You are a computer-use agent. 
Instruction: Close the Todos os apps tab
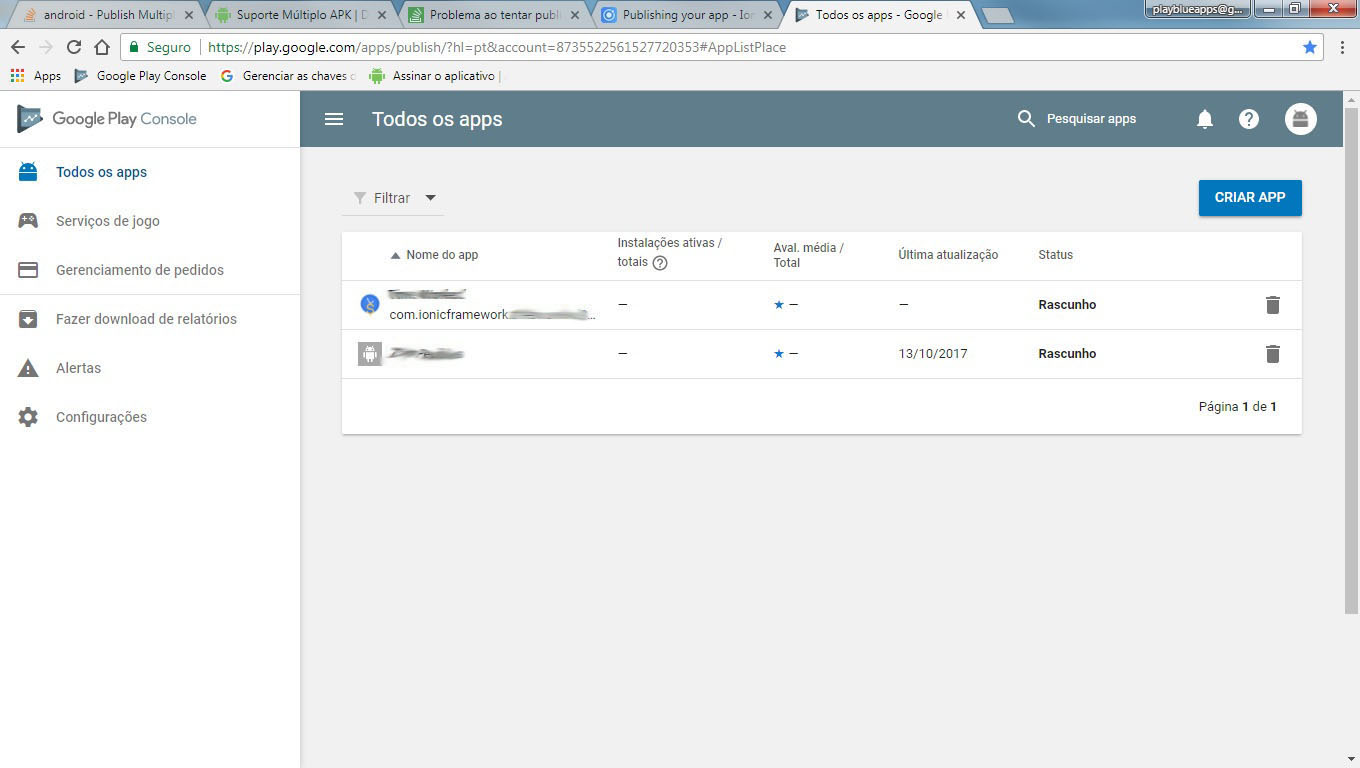(x=960, y=15)
